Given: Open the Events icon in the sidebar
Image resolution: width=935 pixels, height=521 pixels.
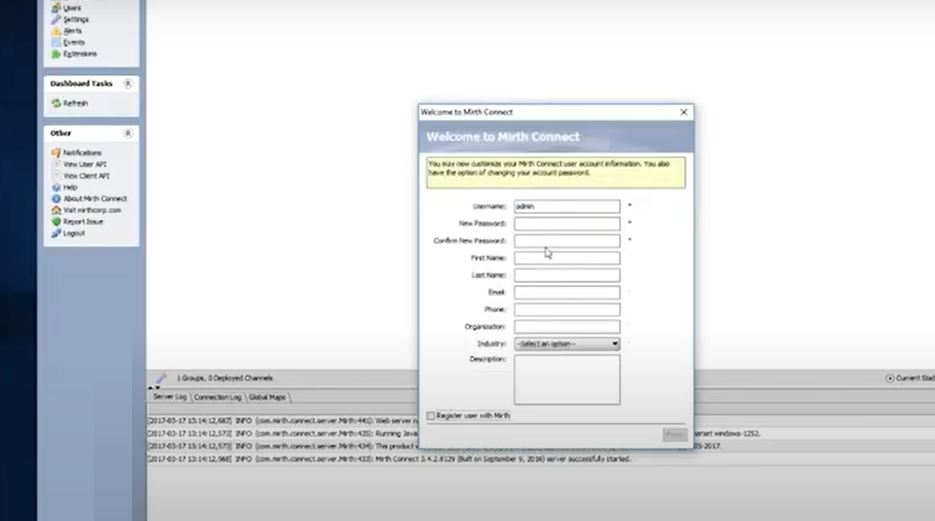Looking at the screenshot, I should tap(56, 42).
